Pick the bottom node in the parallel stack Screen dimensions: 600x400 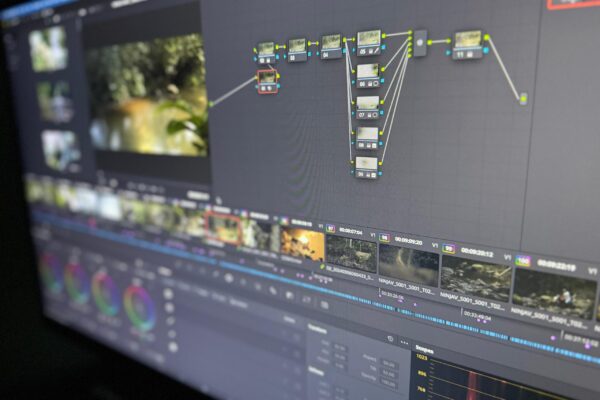coord(367,166)
